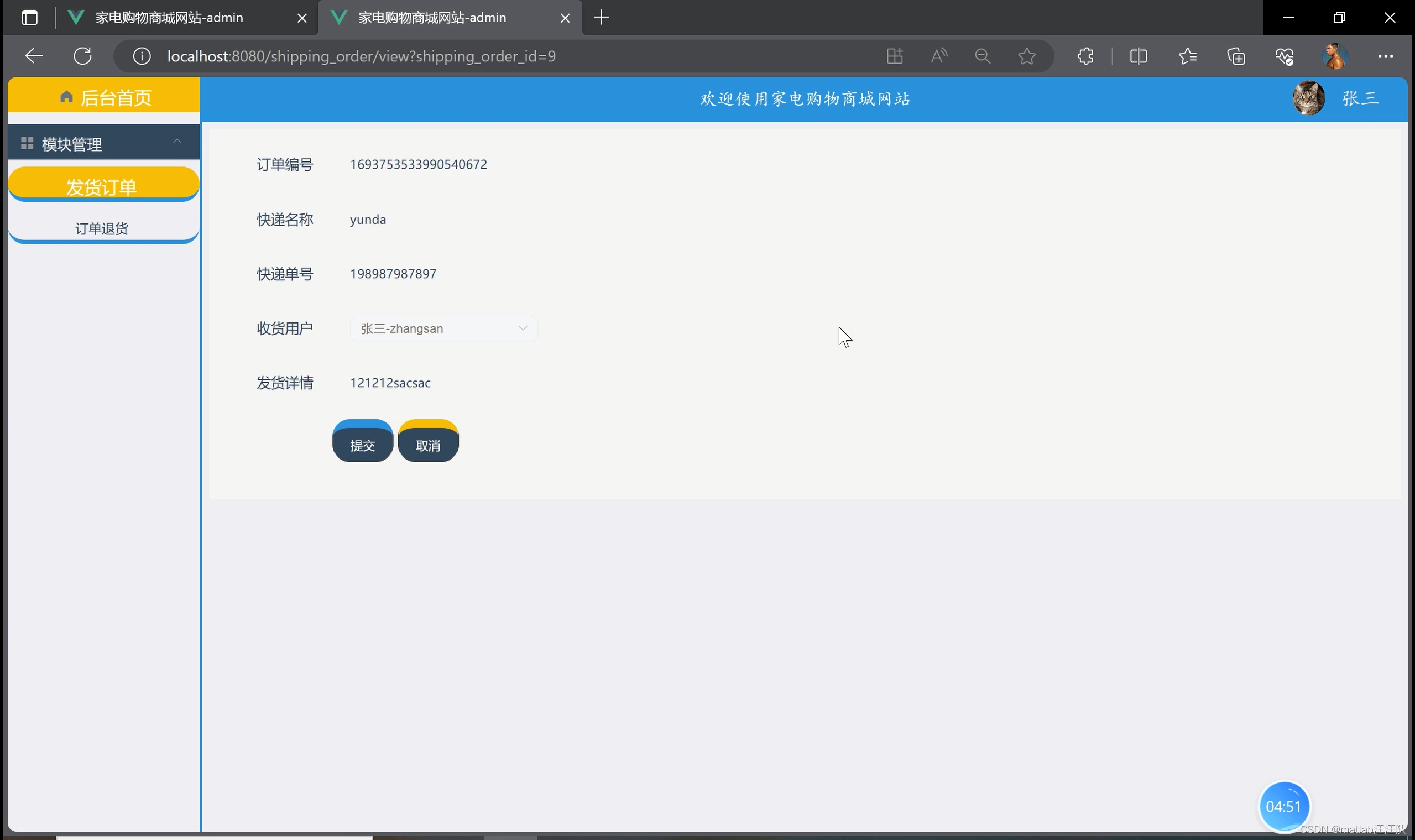This screenshot has width=1415, height=840.
Task: Click the cat avatar of 张三
Action: [1308, 98]
